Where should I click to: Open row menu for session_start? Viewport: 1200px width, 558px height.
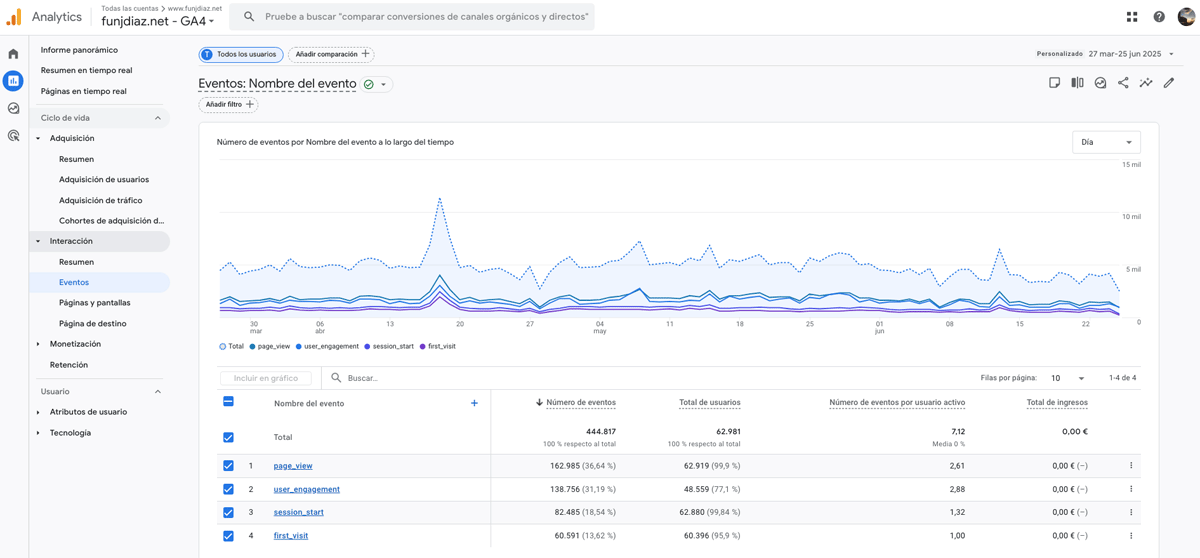1131,512
